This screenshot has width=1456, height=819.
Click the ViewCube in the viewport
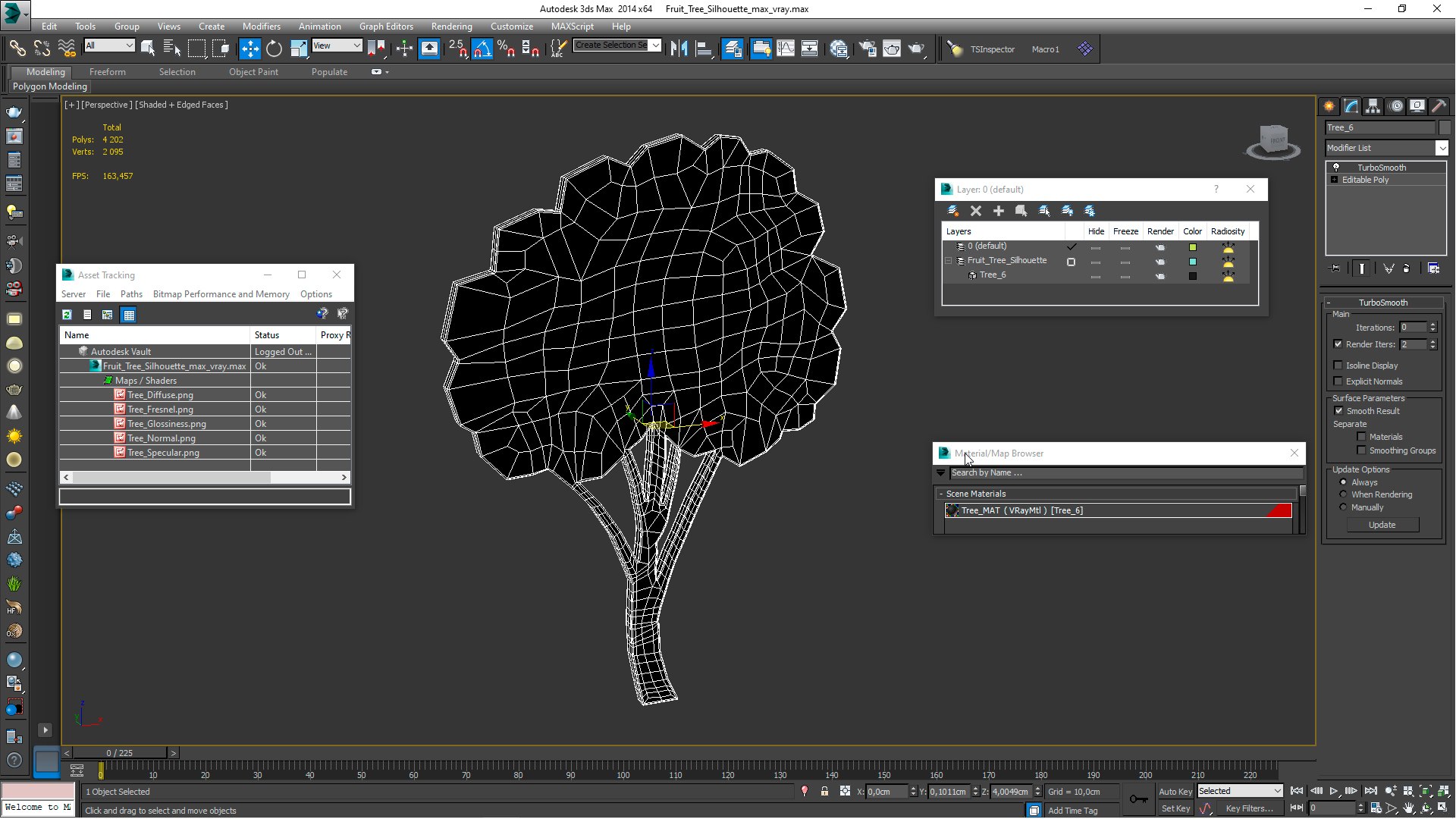tap(1273, 142)
